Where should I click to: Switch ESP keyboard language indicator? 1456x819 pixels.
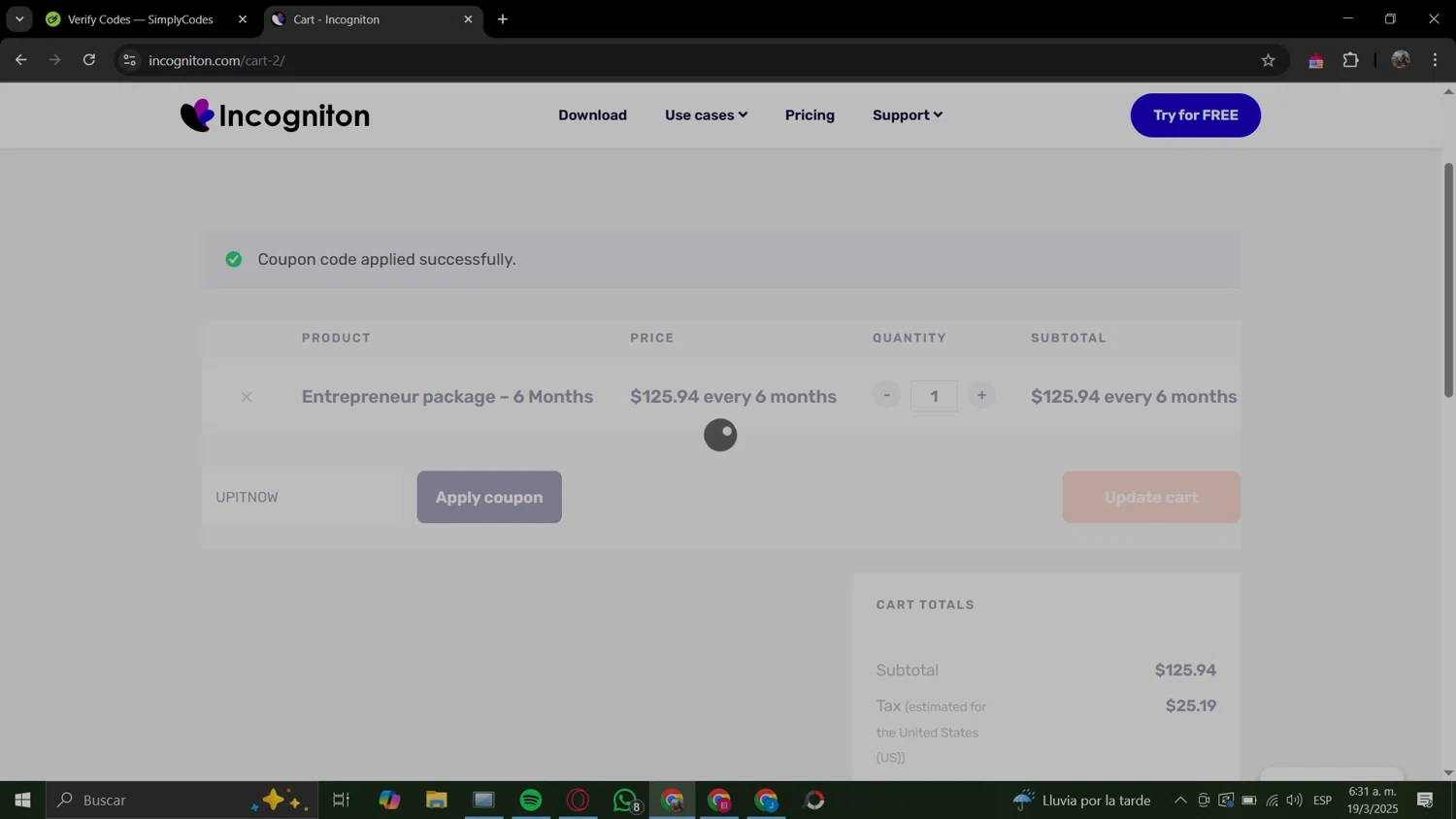tap(1322, 801)
